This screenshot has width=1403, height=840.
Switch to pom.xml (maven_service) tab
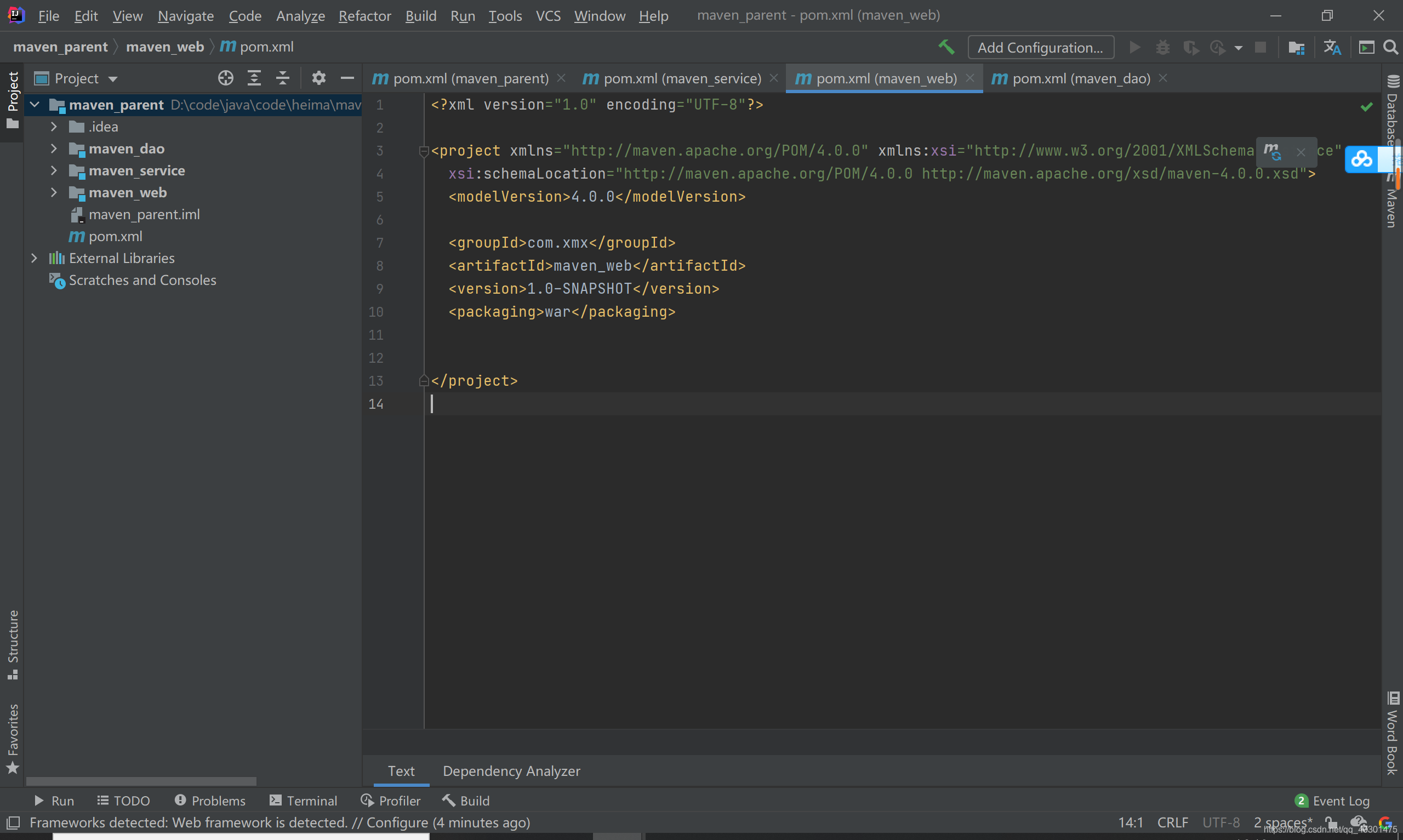click(681, 78)
